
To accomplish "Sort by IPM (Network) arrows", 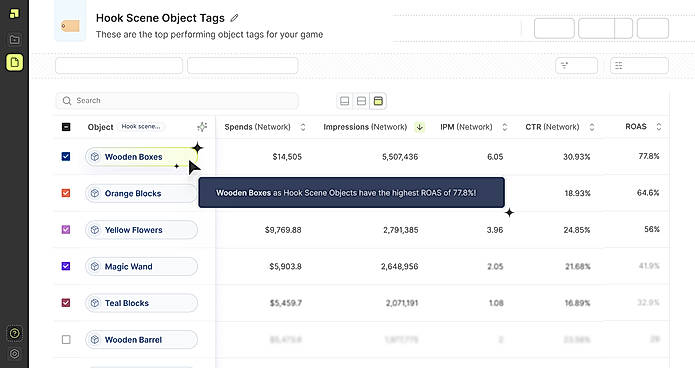I will pyautogui.click(x=504, y=127).
